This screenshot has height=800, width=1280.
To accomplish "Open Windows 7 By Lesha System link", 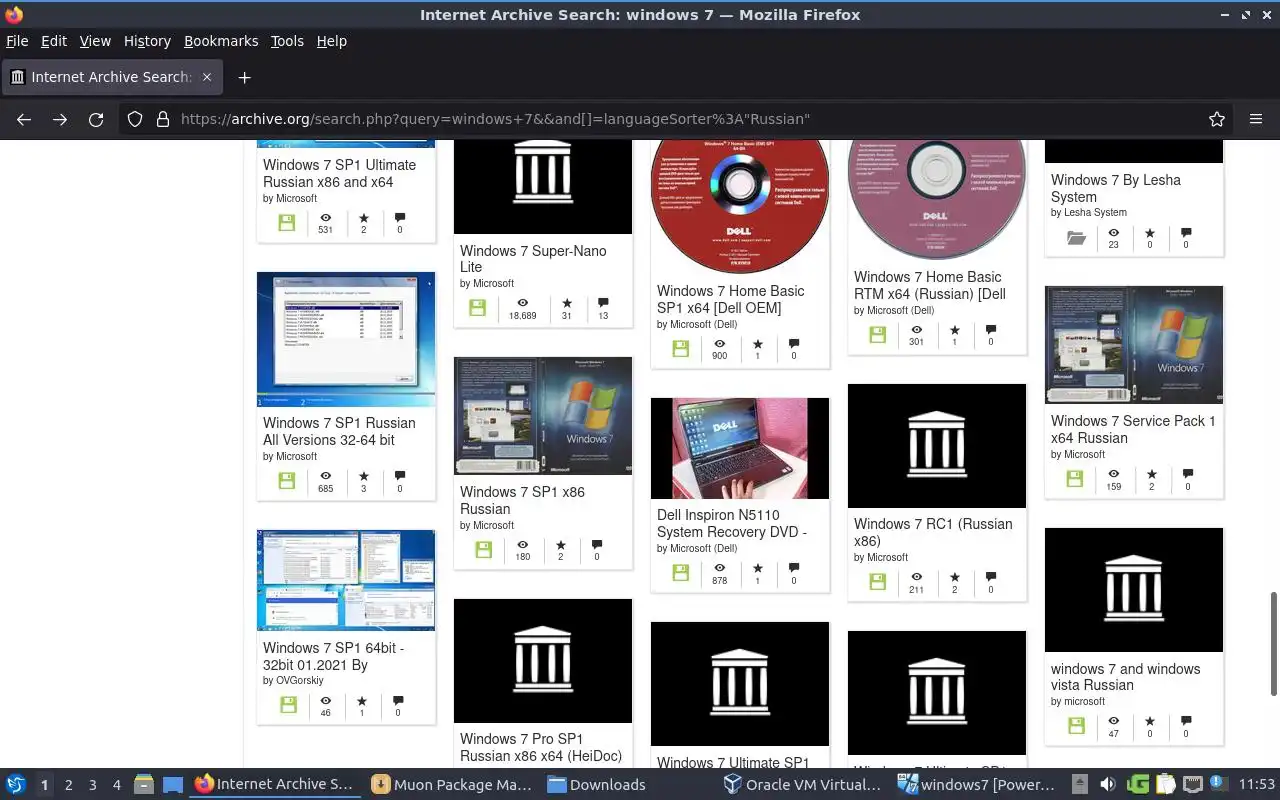I will pos(1115,188).
